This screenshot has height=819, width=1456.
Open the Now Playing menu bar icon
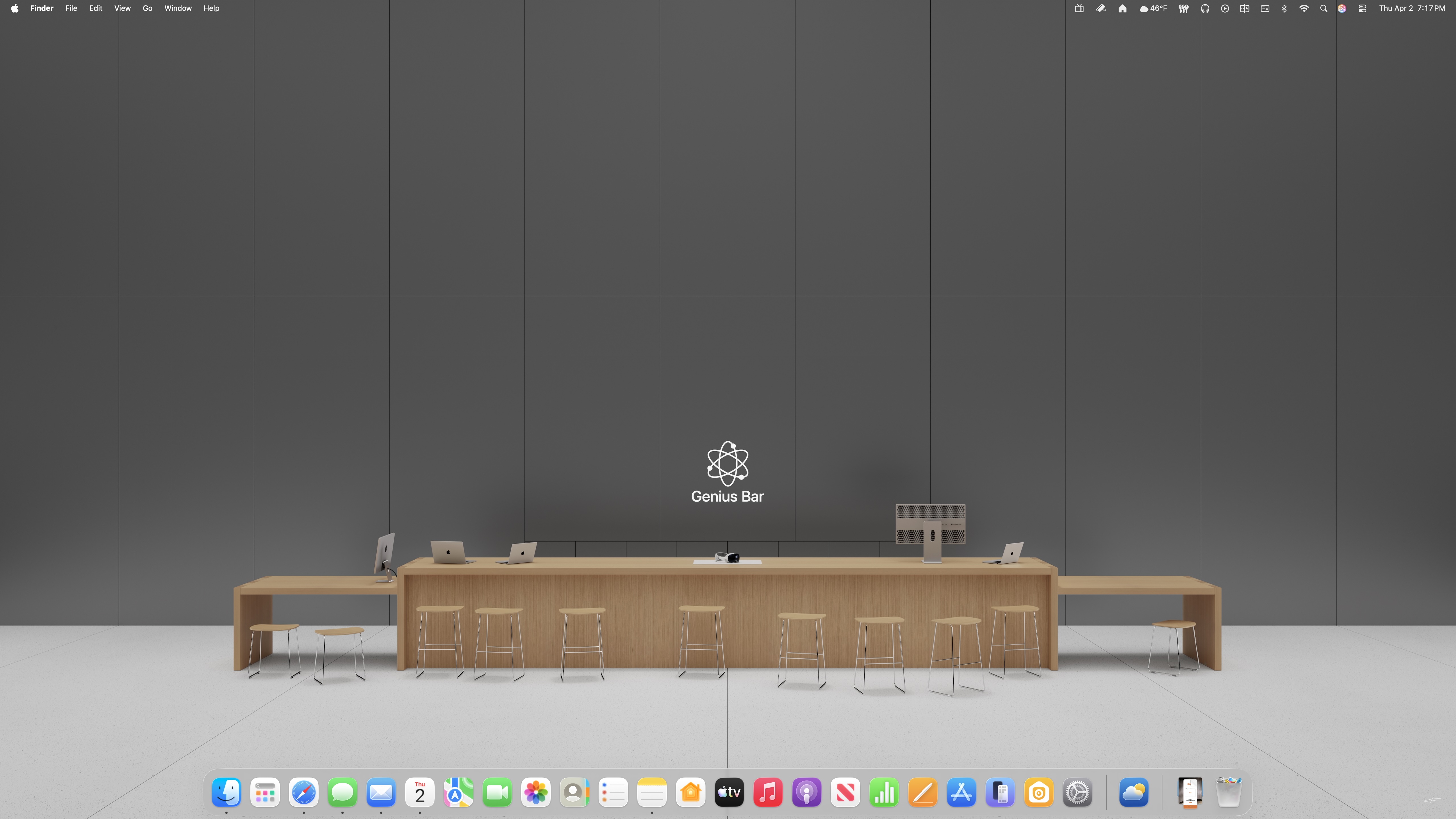click(x=1225, y=9)
